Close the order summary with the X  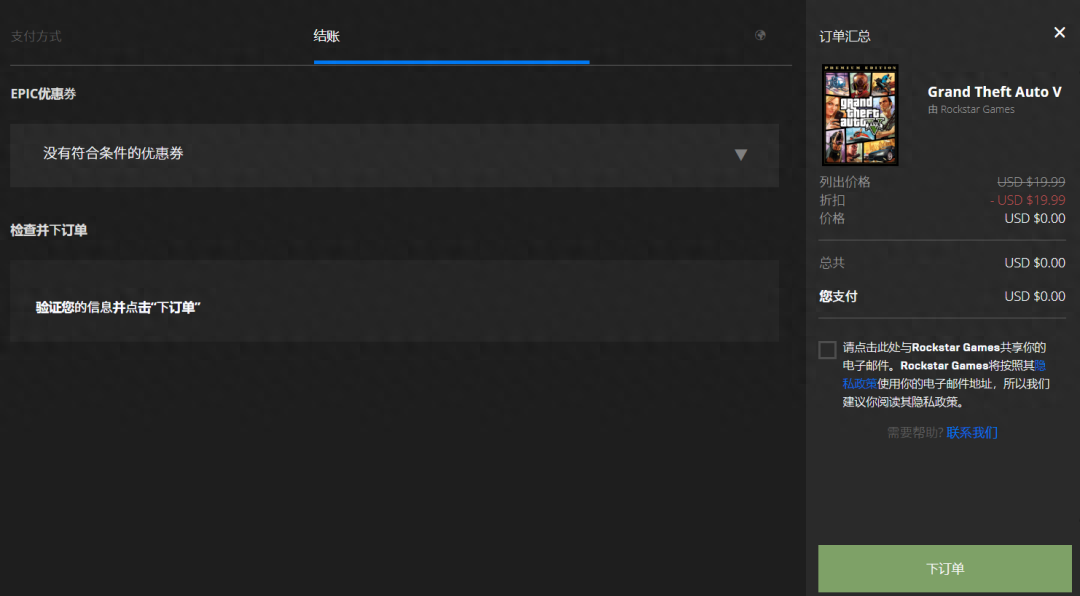tap(1059, 33)
